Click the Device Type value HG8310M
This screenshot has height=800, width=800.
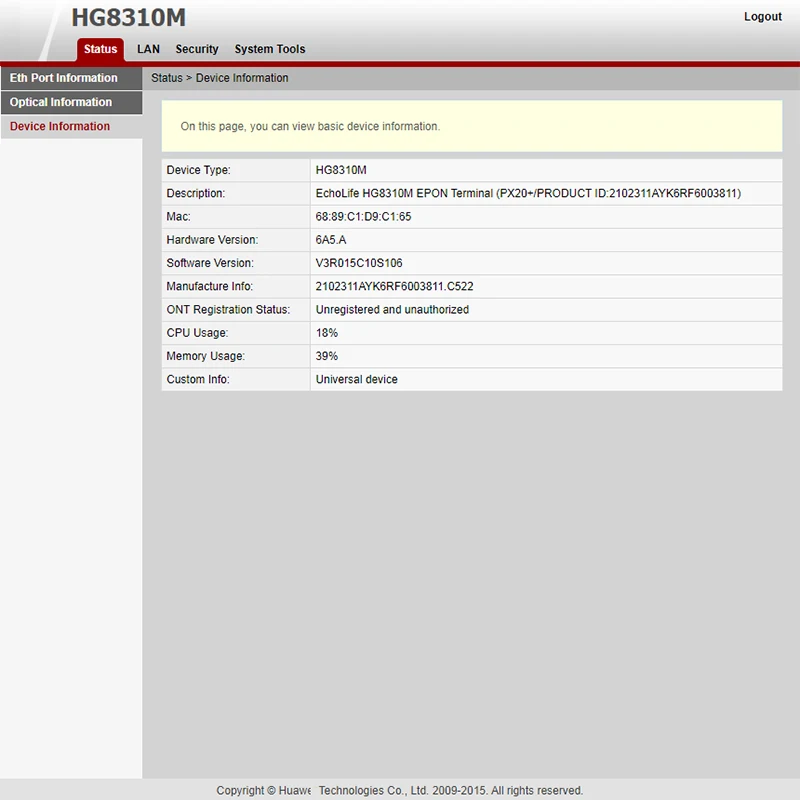pyautogui.click(x=341, y=170)
